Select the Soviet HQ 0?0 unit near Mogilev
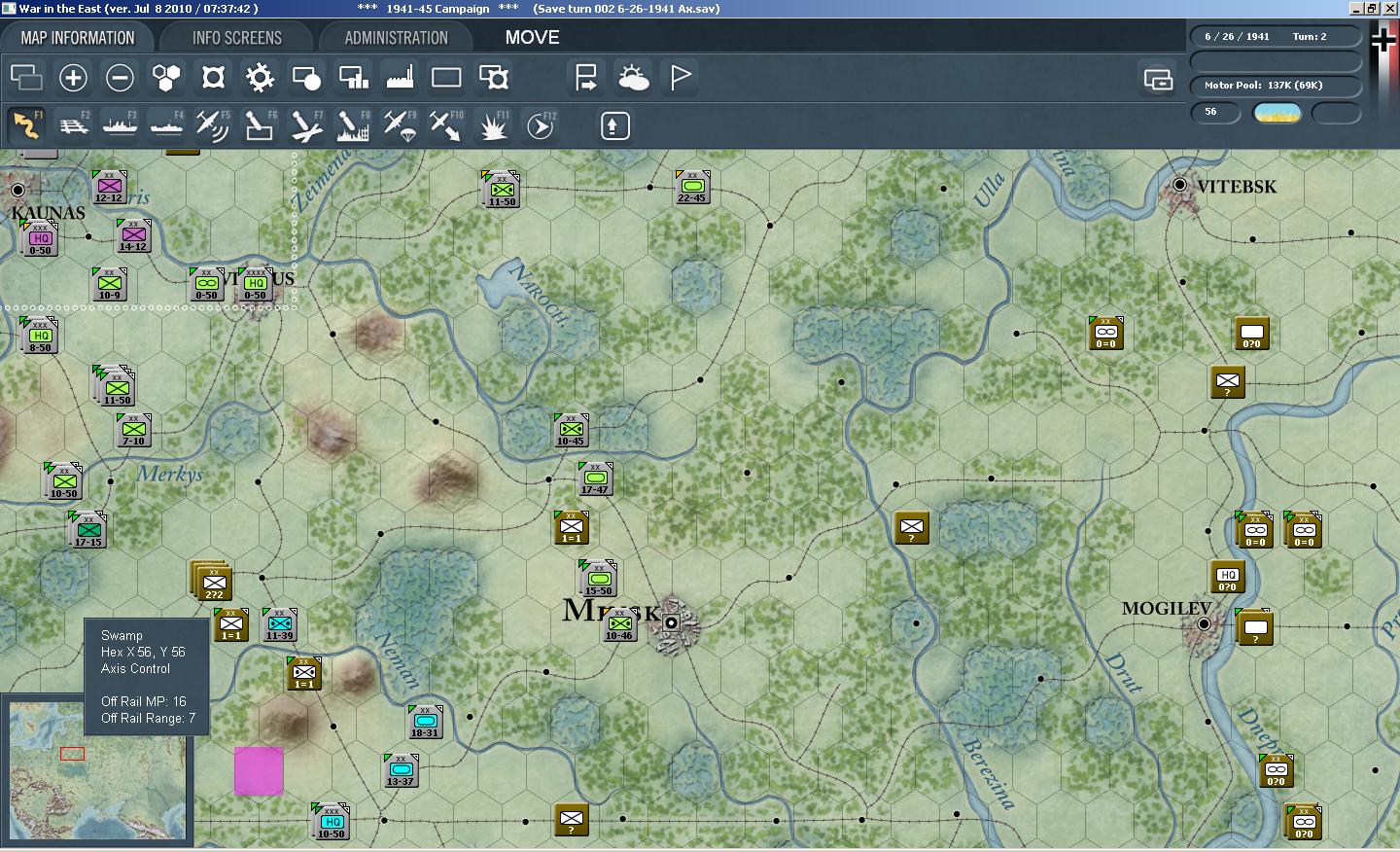1400x852 pixels. [x=1228, y=576]
